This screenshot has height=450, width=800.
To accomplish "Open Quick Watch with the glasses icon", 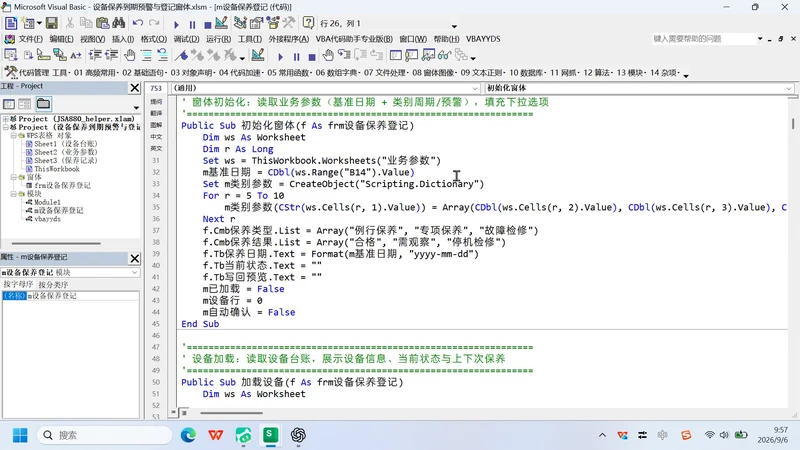I will pyautogui.click(x=444, y=55).
